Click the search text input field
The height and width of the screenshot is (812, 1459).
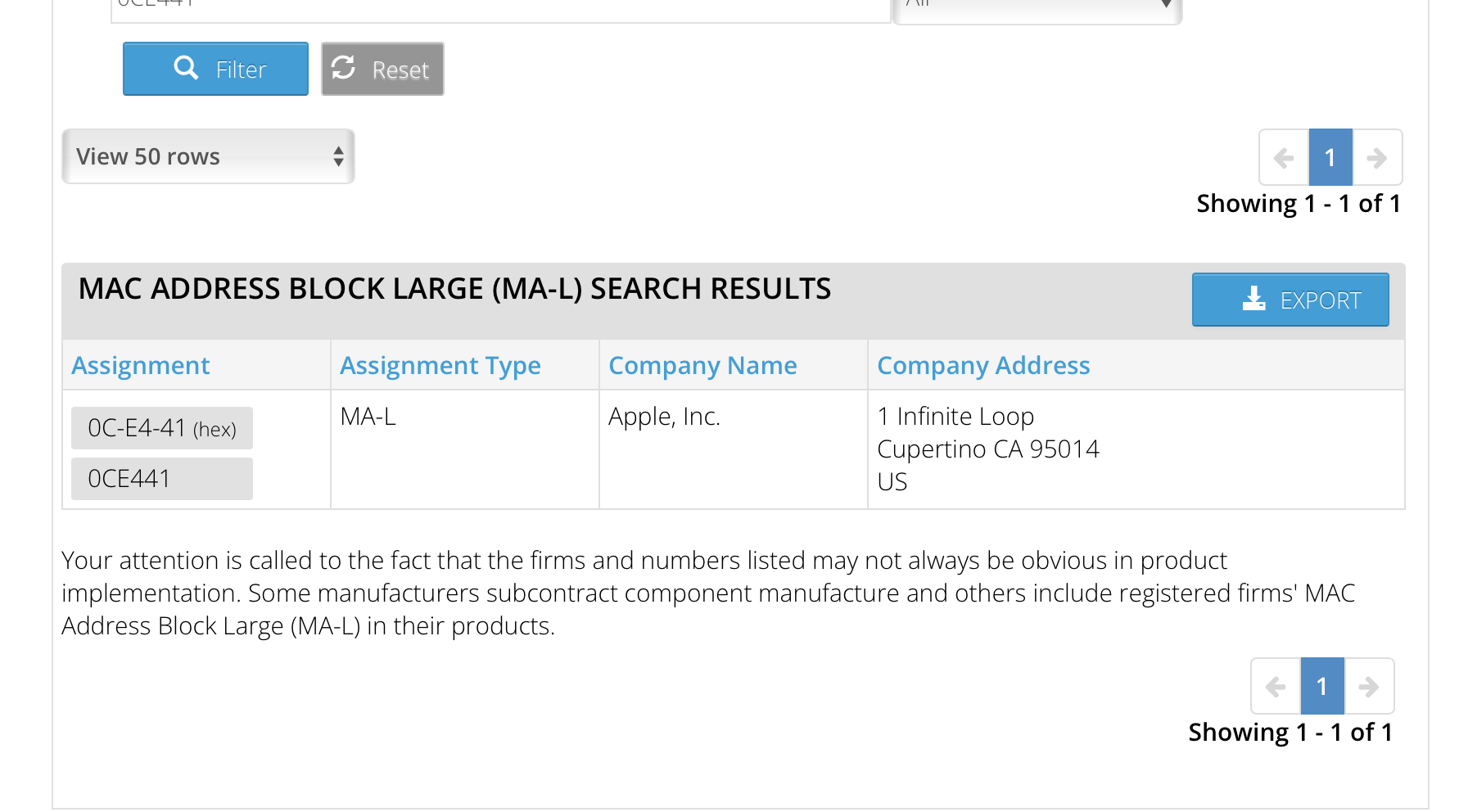point(499,8)
